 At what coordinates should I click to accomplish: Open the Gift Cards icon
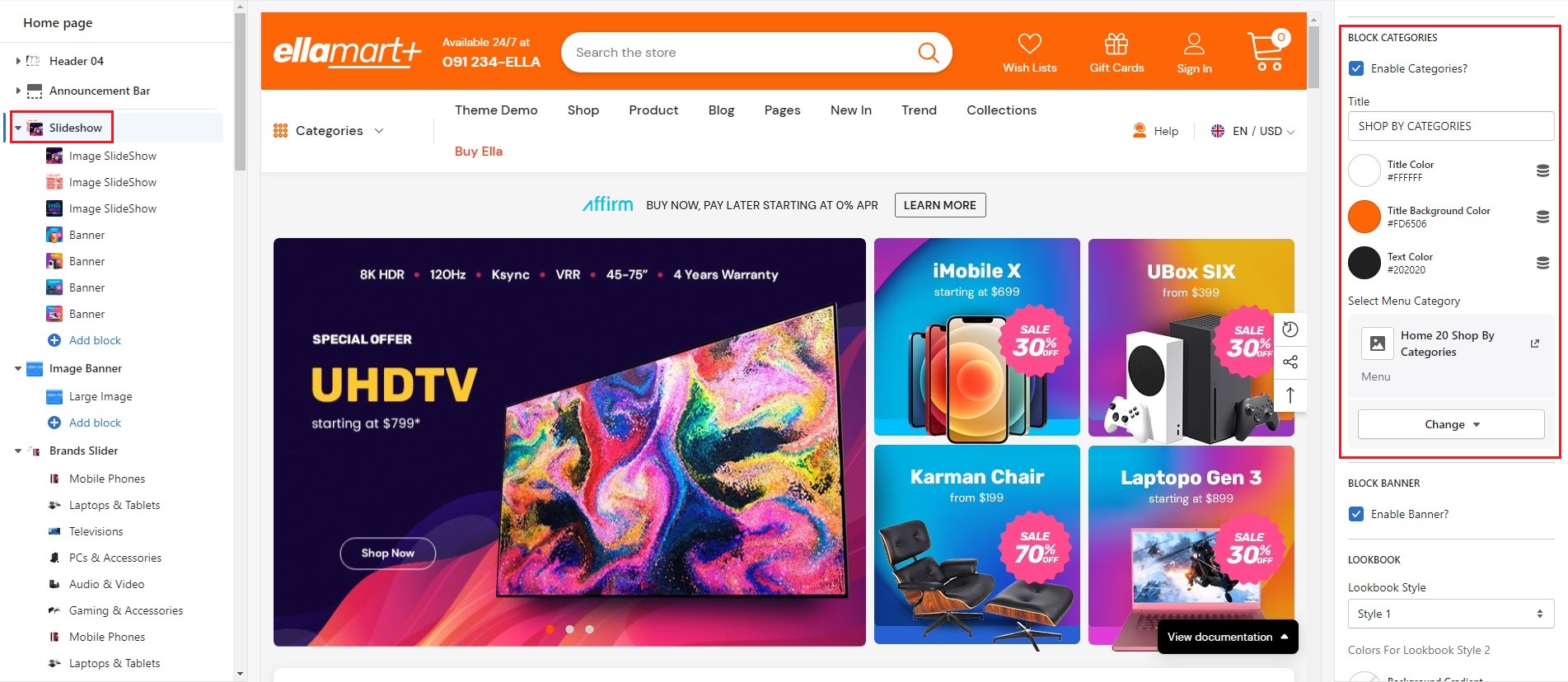click(x=1116, y=44)
